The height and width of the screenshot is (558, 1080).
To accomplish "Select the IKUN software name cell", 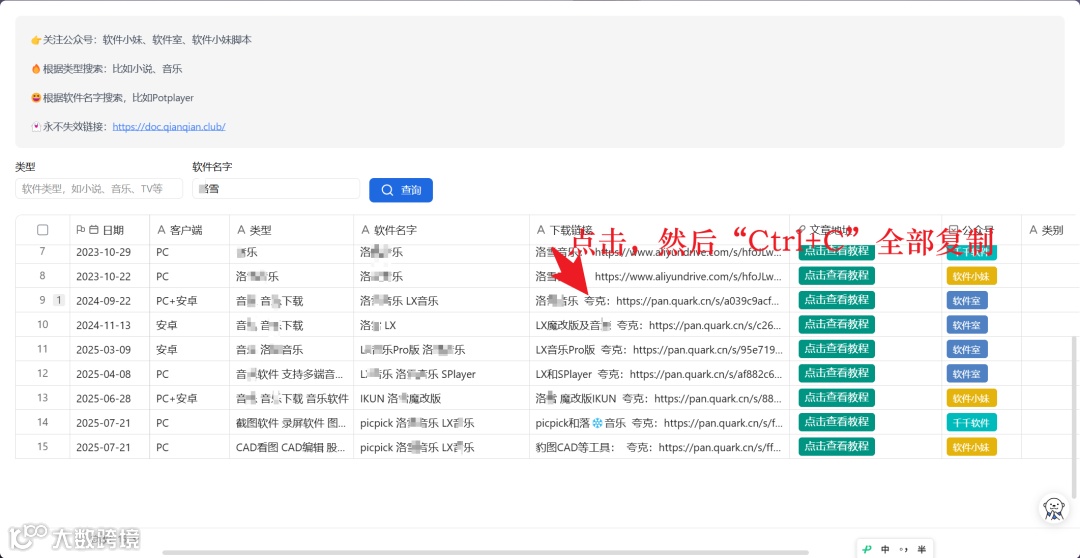I will [x=442, y=398].
